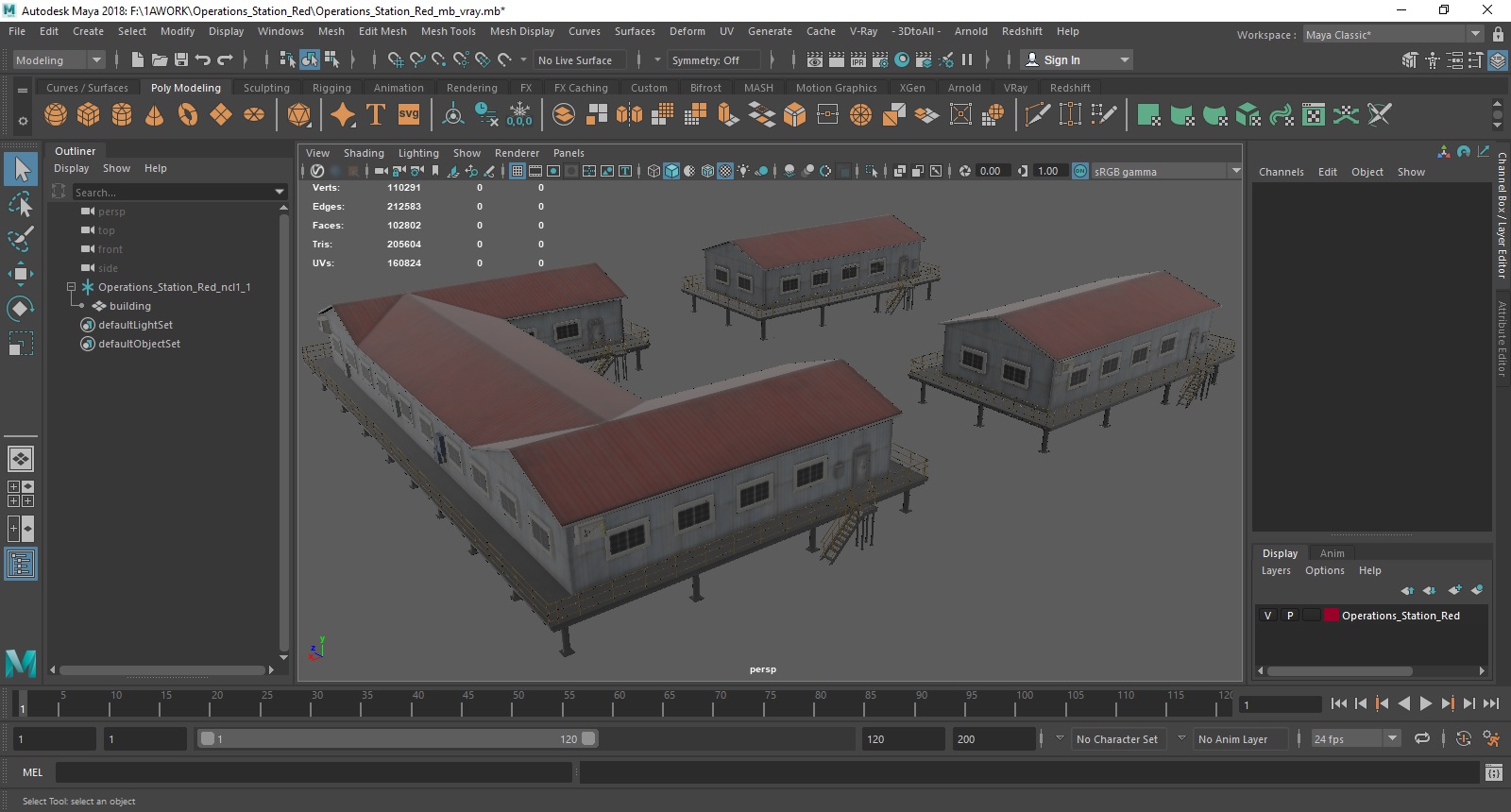Click the Redo arrow icon
1511x812 pixels.
click(x=225, y=59)
